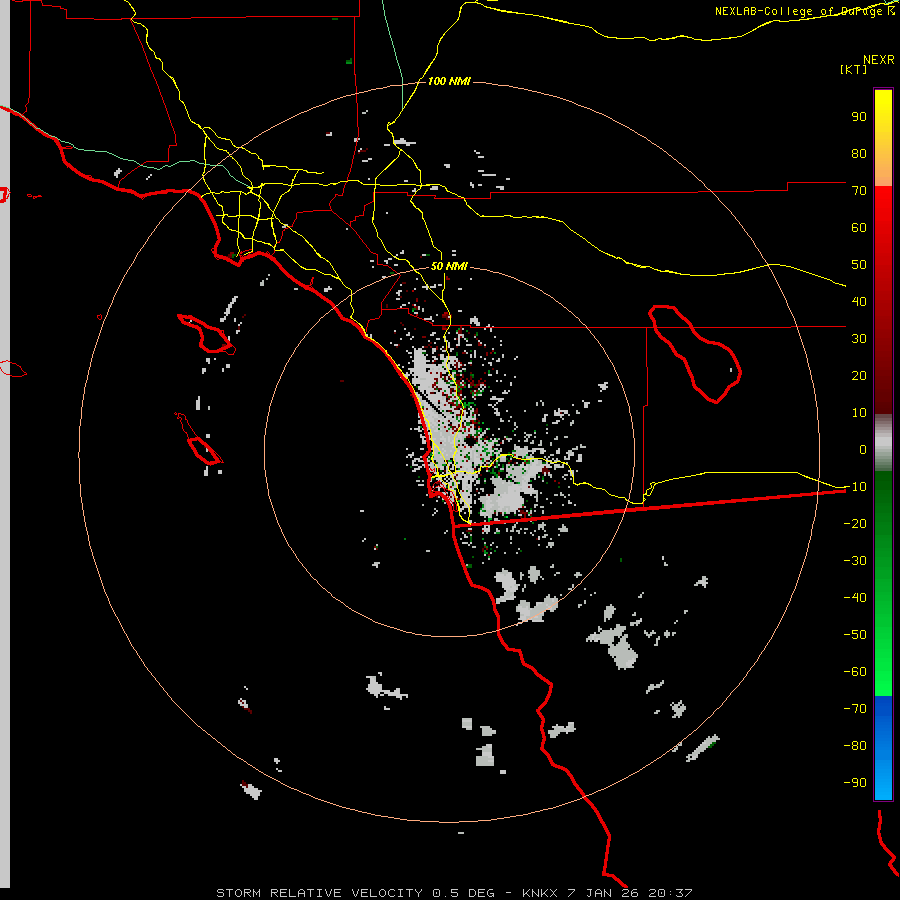
Task: Select the -60 label on the velocity scale
Action: pos(855,672)
